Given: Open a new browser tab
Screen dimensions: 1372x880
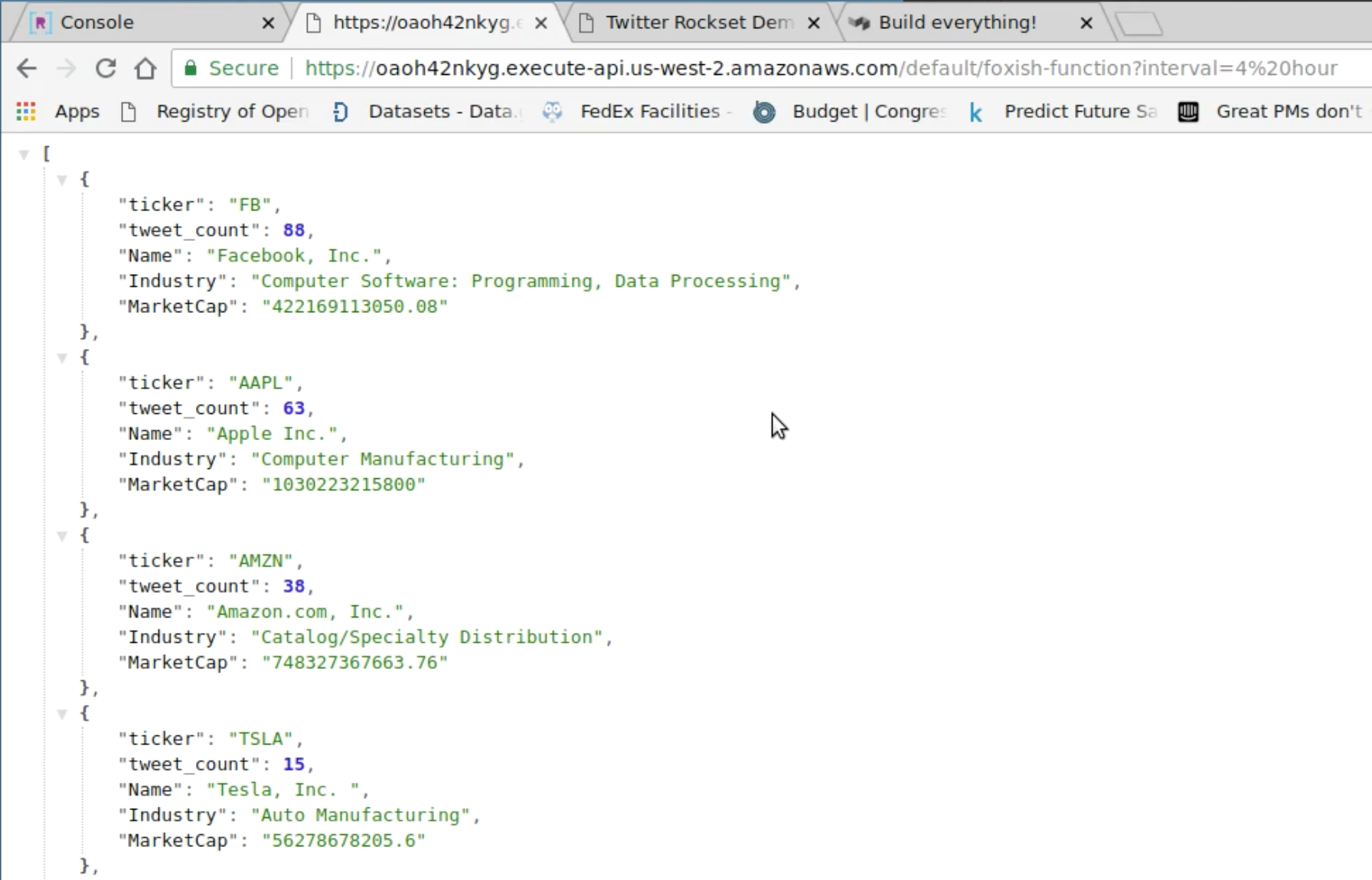Looking at the screenshot, I should point(1139,24).
